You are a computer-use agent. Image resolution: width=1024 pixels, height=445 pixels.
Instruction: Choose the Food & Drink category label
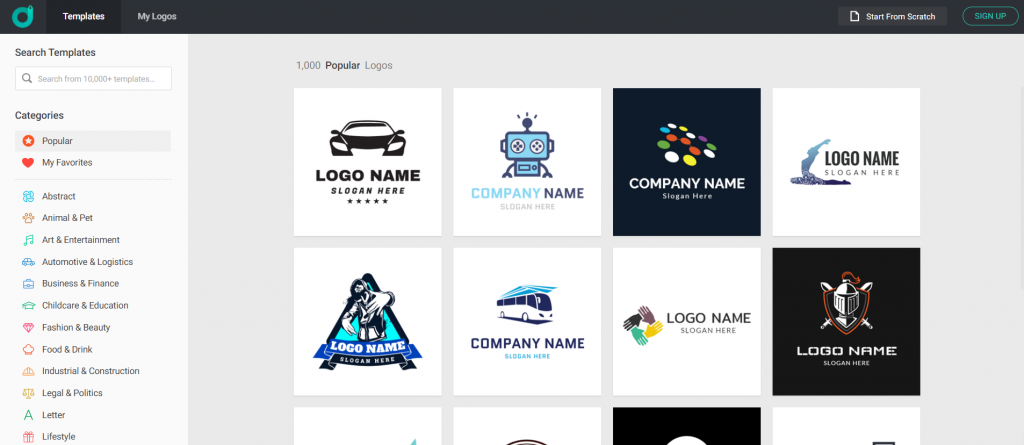coord(67,349)
